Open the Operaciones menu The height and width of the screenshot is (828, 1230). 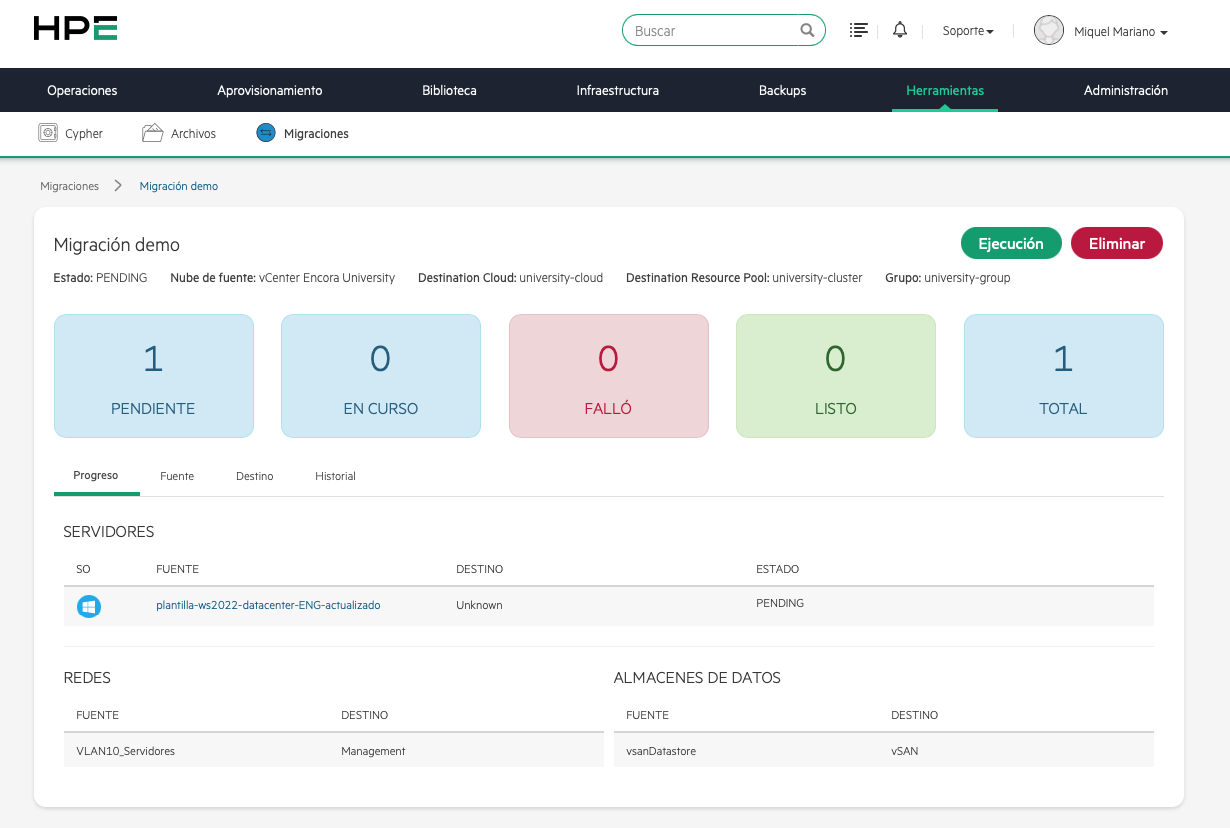coord(82,90)
